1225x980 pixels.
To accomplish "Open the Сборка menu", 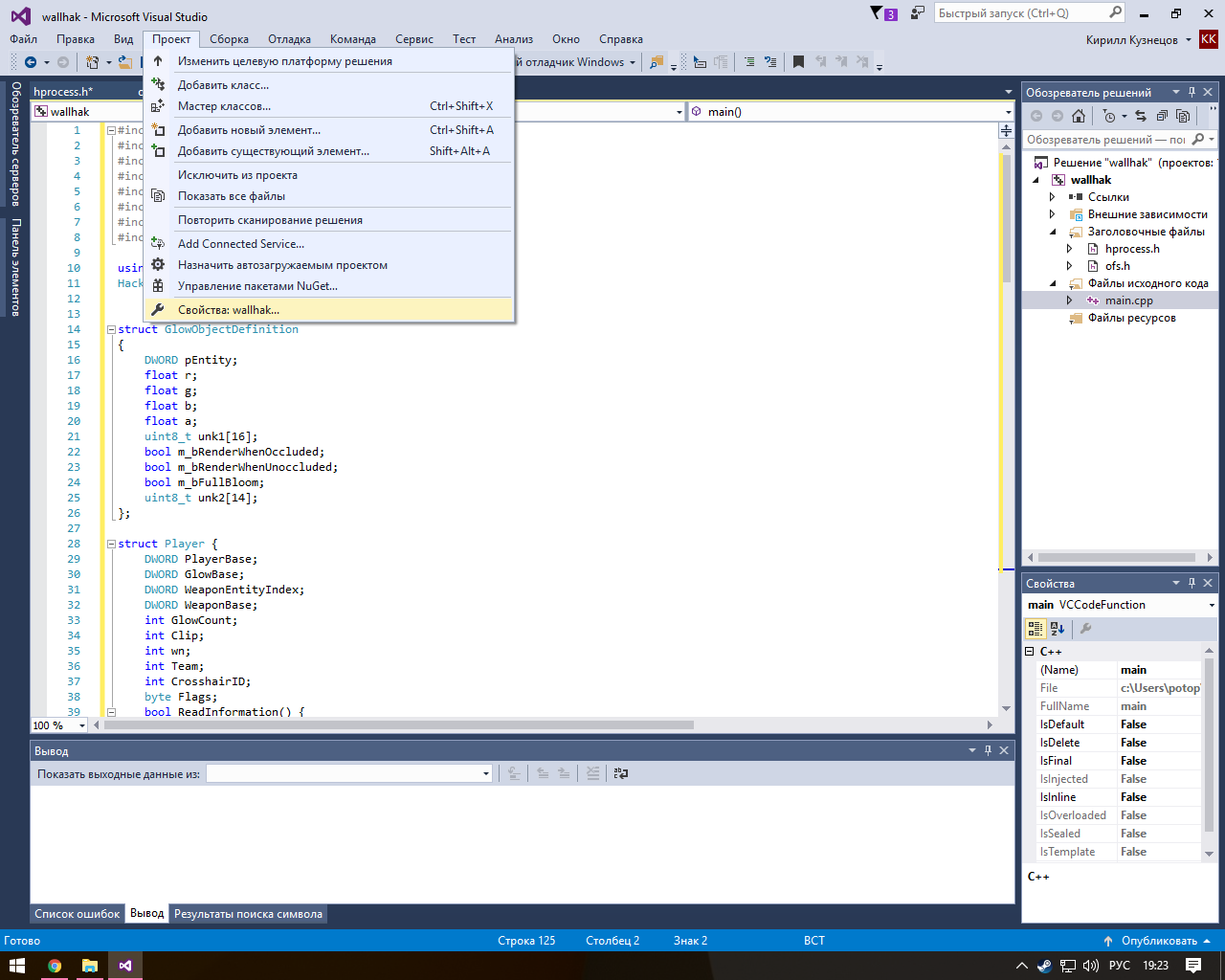I will pyautogui.click(x=229, y=39).
